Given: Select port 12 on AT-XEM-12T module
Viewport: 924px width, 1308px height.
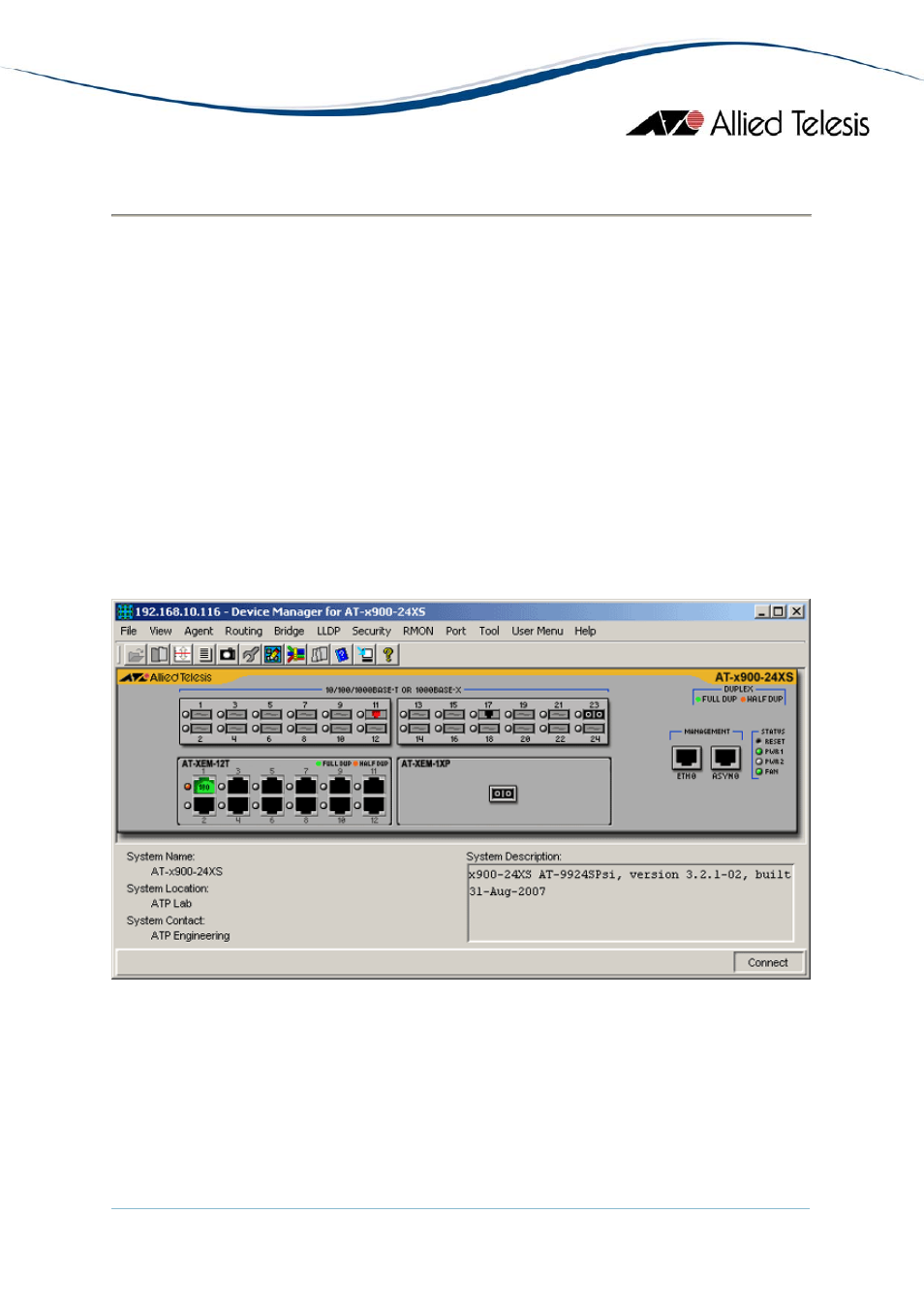Looking at the screenshot, I should tap(374, 805).
